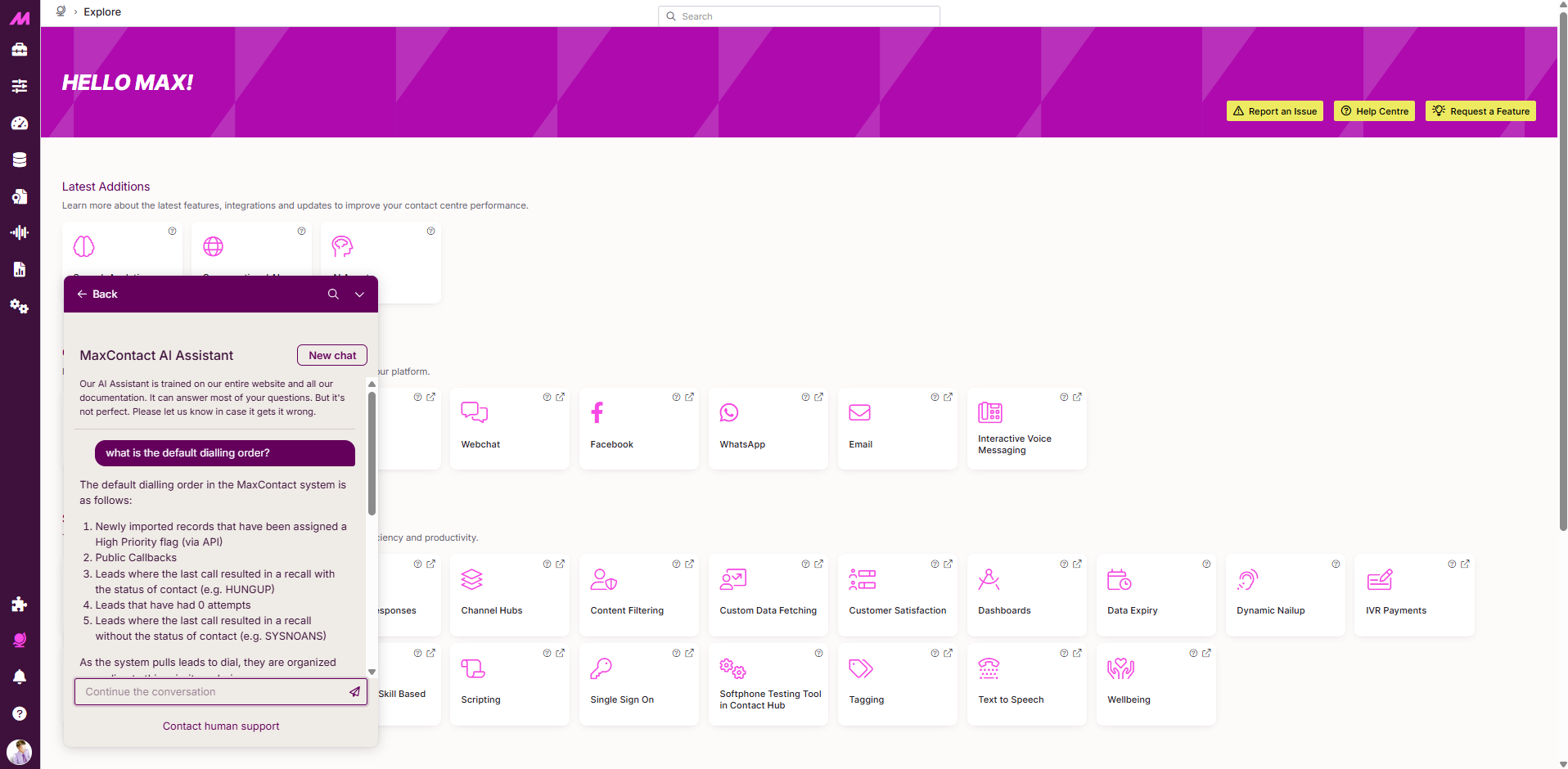
Task: Send message with paper plane icon
Action: tap(354, 691)
